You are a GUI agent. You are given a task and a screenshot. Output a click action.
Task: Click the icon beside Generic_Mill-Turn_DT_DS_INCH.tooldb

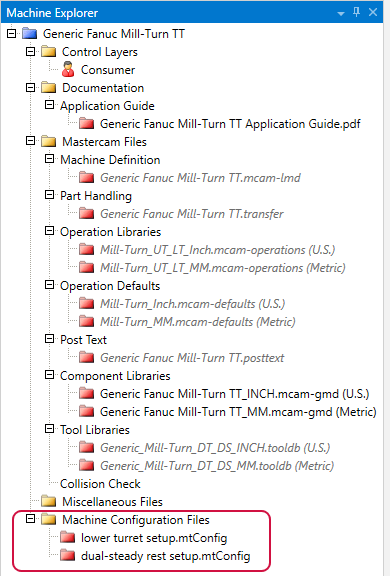(87, 447)
